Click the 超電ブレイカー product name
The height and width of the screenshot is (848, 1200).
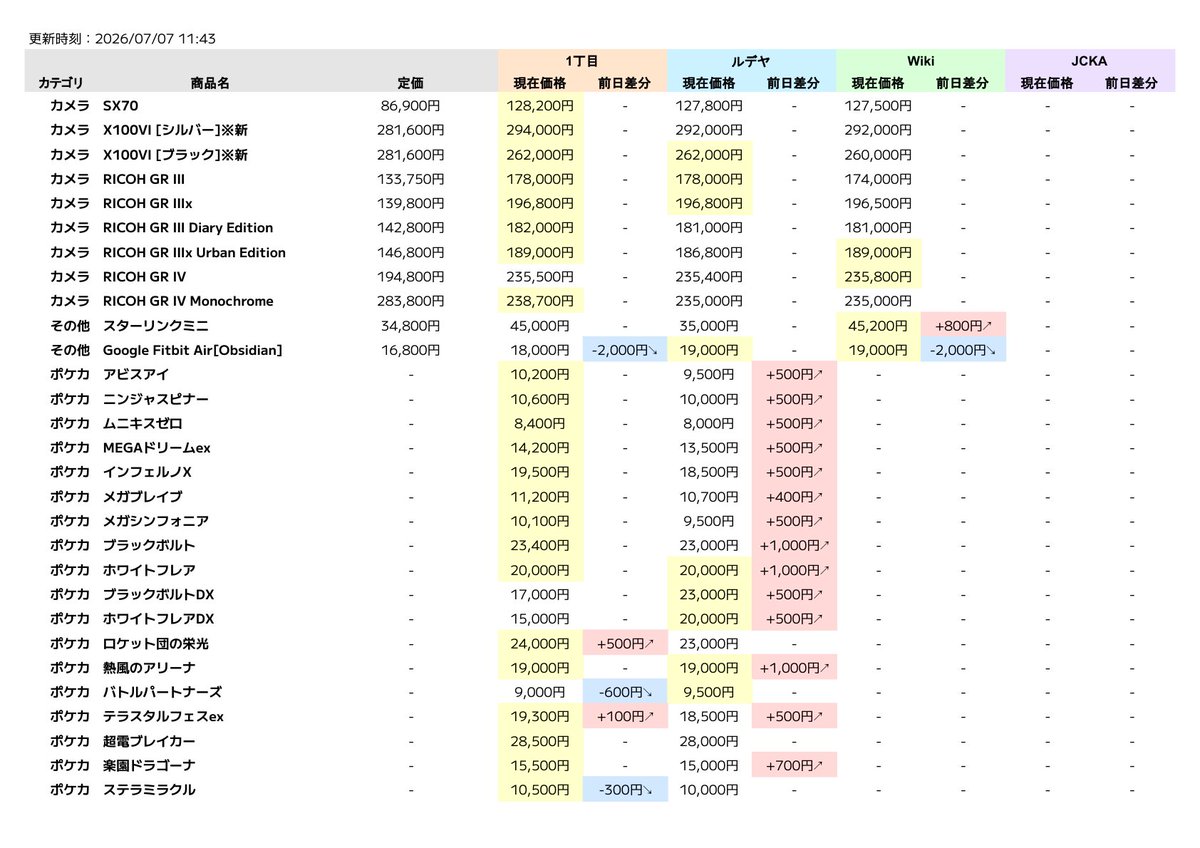coord(148,741)
